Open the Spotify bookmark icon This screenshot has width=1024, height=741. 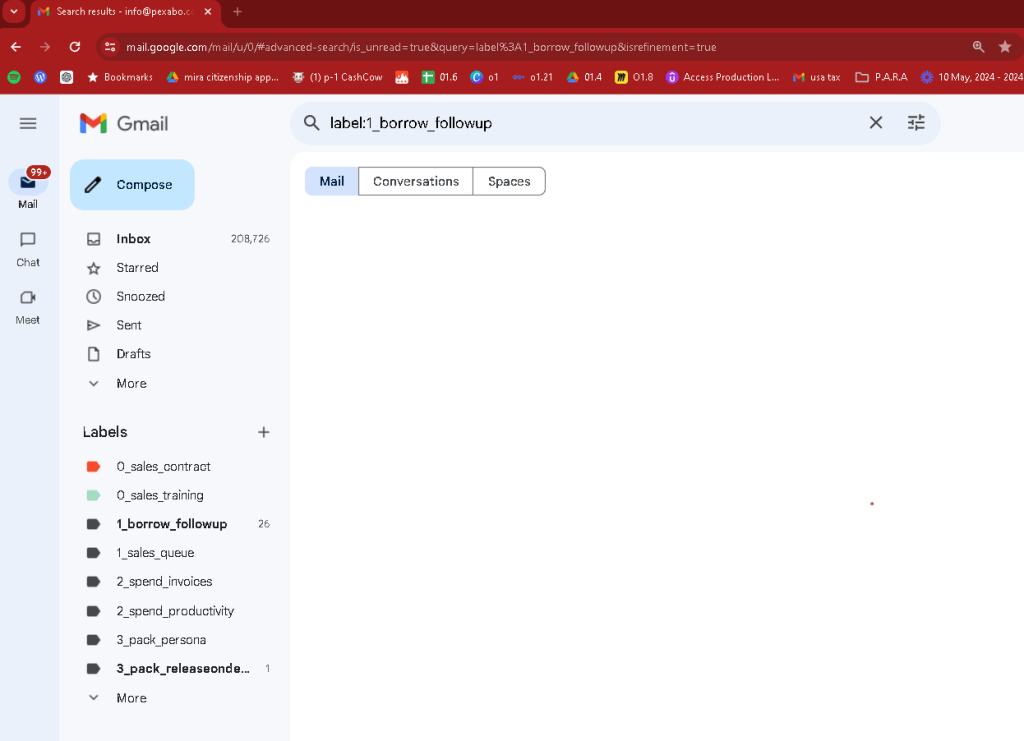pyautogui.click(x=14, y=77)
